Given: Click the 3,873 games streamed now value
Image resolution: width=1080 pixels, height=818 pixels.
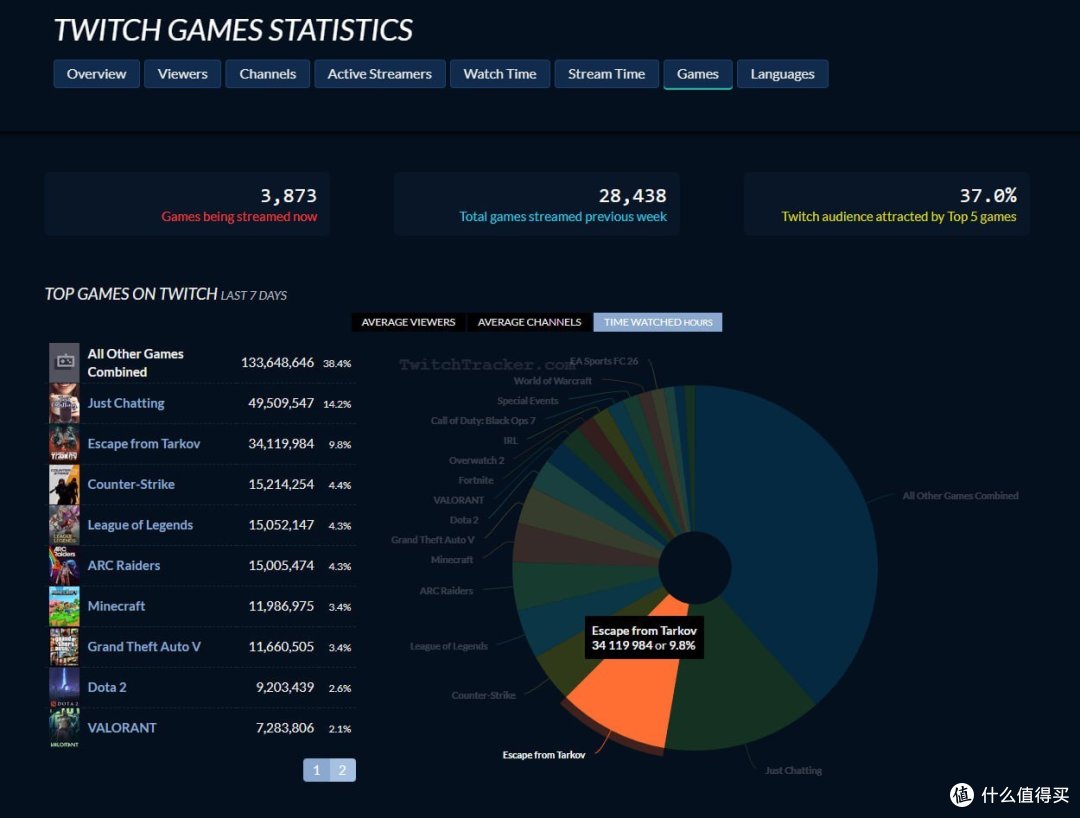Looking at the screenshot, I should click(289, 196).
